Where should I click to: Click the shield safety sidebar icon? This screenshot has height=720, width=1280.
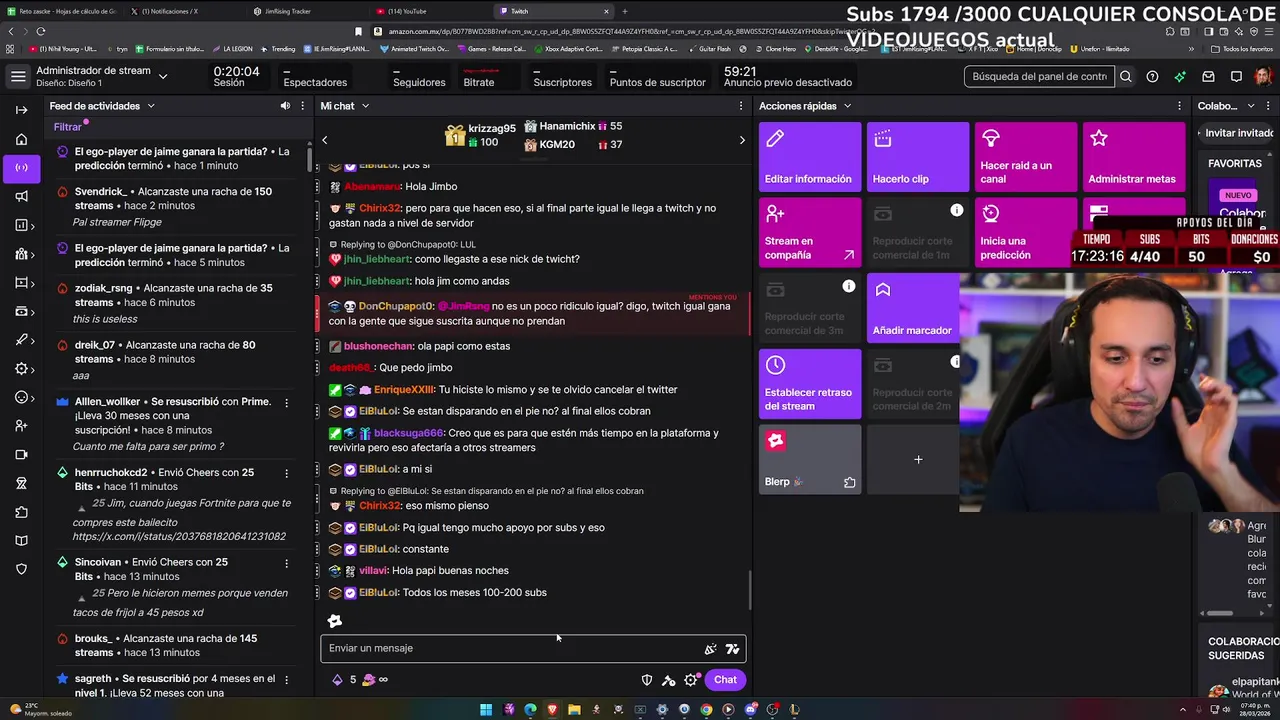pyautogui.click(x=21, y=569)
